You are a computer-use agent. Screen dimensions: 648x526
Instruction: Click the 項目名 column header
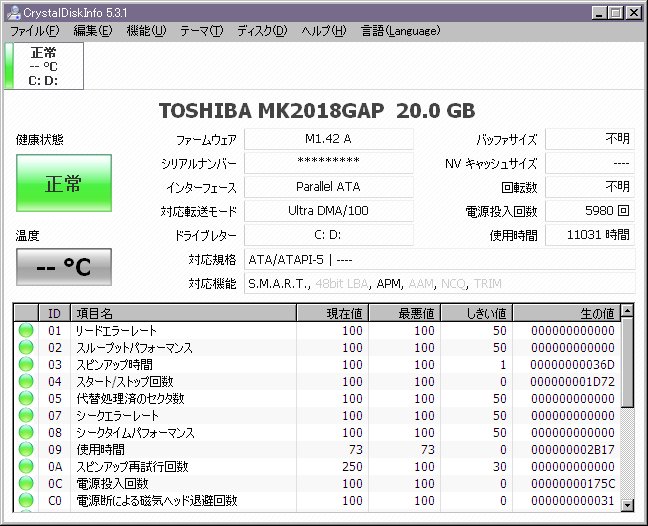[183, 313]
